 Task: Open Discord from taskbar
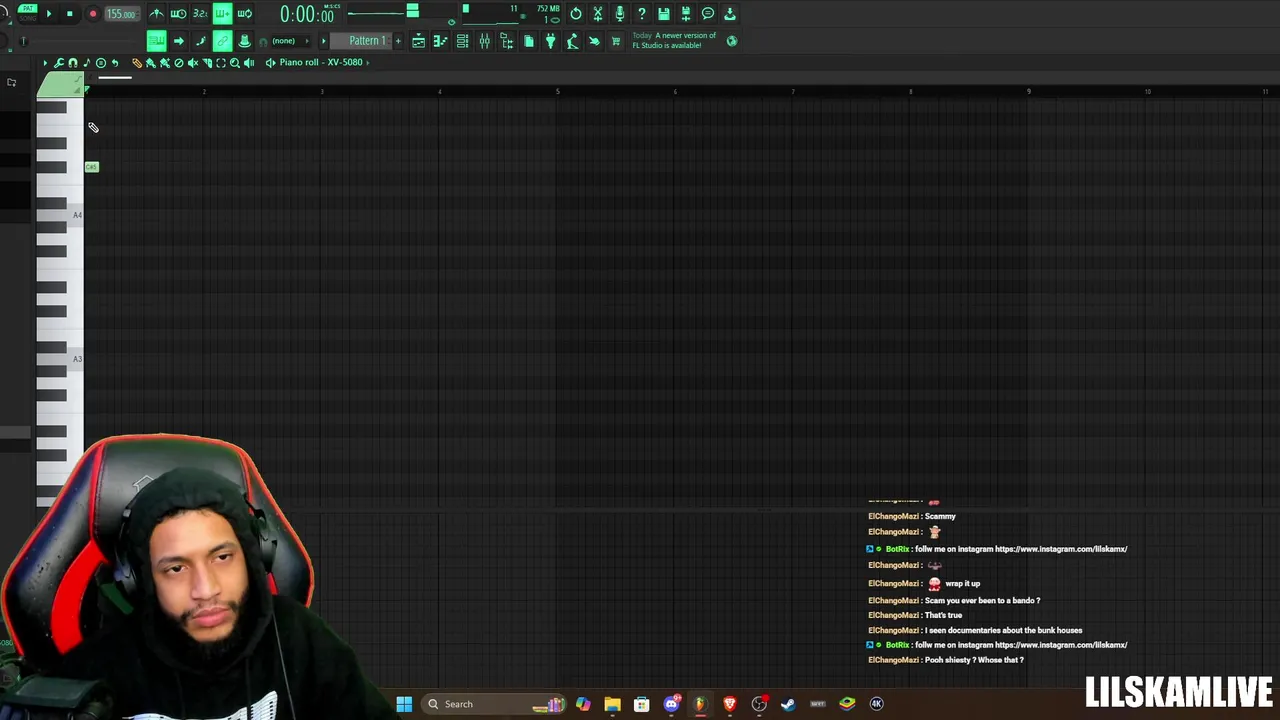[671, 704]
